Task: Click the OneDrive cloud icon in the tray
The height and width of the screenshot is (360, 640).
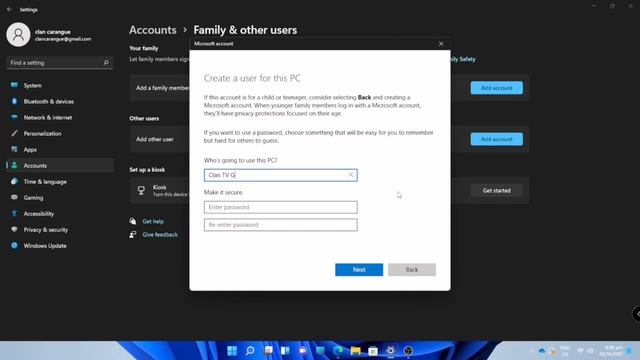Action: [542, 351]
